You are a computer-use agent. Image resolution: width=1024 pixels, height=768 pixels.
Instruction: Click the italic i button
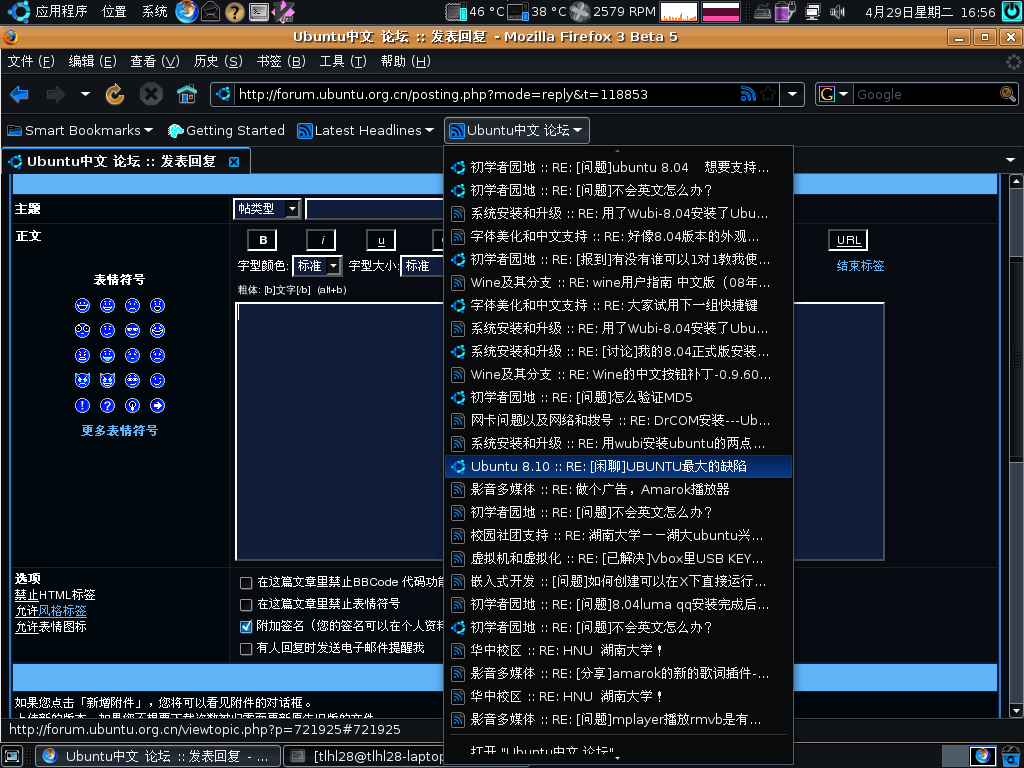(x=321, y=240)
